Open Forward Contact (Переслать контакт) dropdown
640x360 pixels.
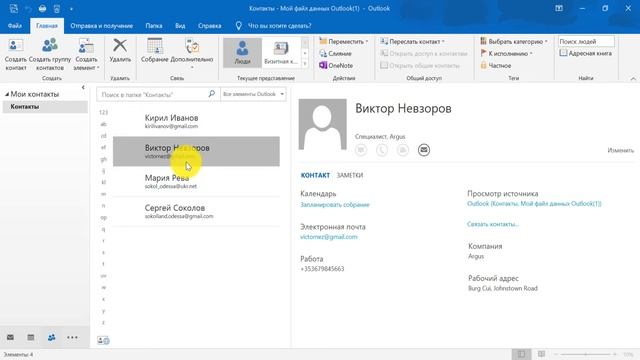pyautogui.click(x=412, y=41)
